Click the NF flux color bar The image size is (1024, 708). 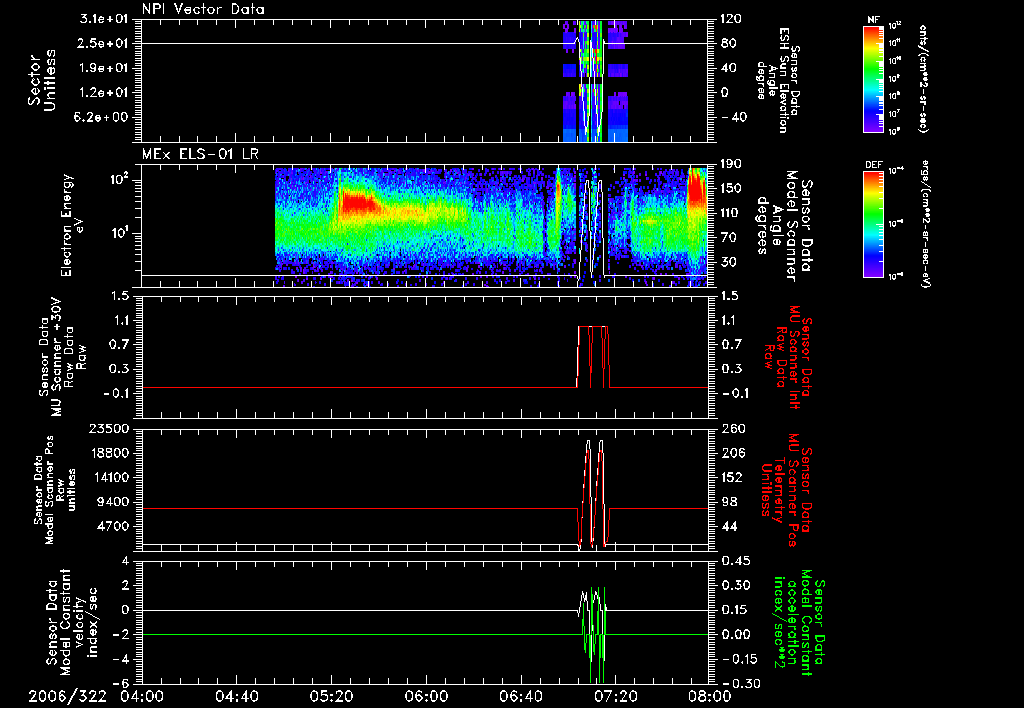pyautogui.click(x=874, y=79)
